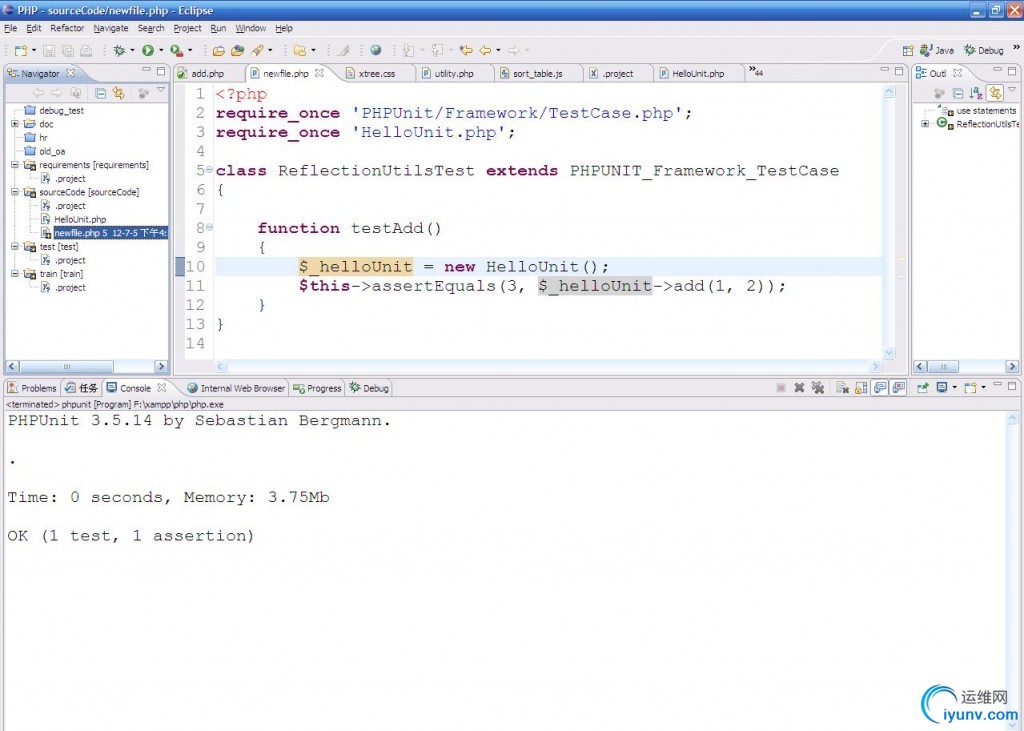Click the External Tools run icon
The width and height of the screenshot is (1024, 731).
pyautogui.click(x=176, y=50)
